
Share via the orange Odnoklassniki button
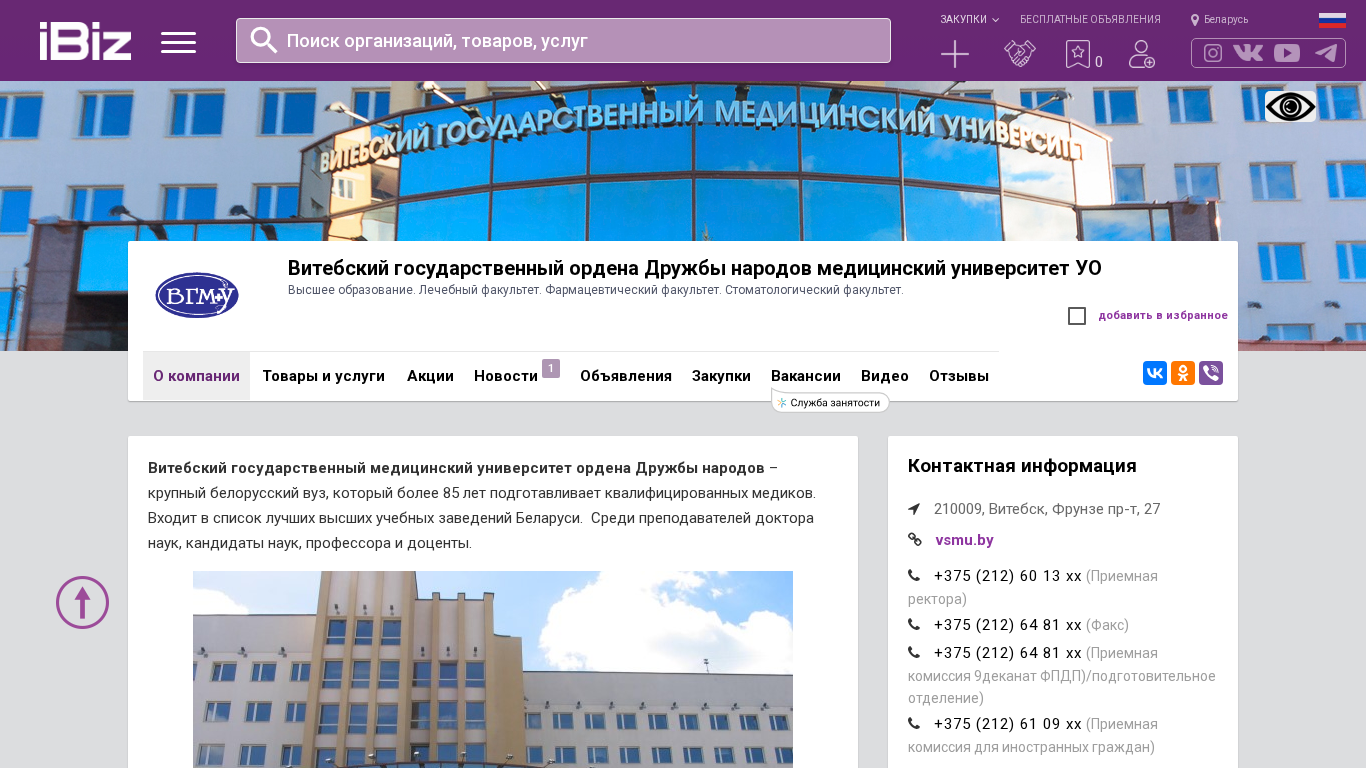pyautogui.click(x=1183, y=373)
